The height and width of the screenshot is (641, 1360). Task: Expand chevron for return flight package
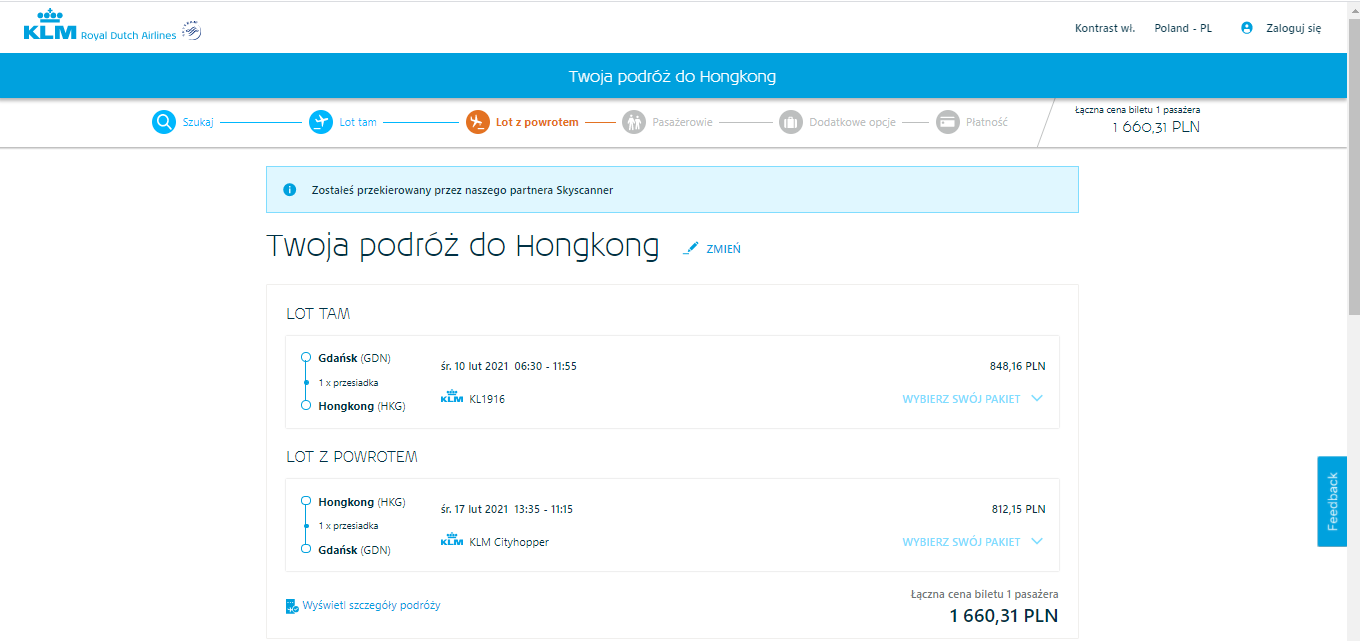[x=1037, y=541]
